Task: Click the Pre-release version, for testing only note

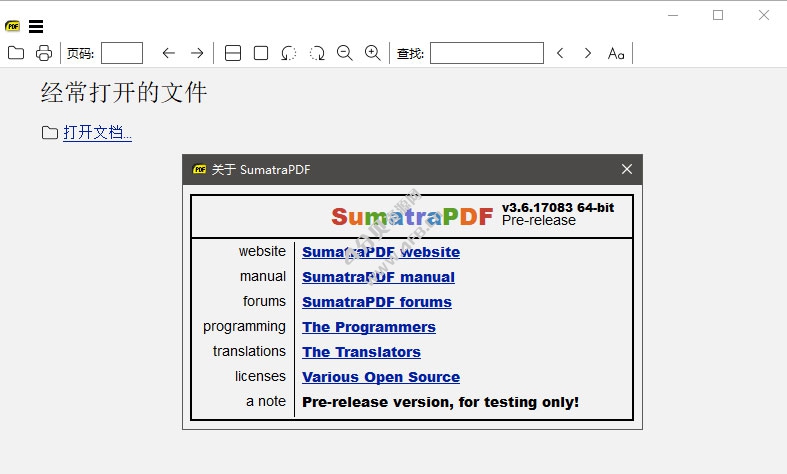Action: (440, 402)
